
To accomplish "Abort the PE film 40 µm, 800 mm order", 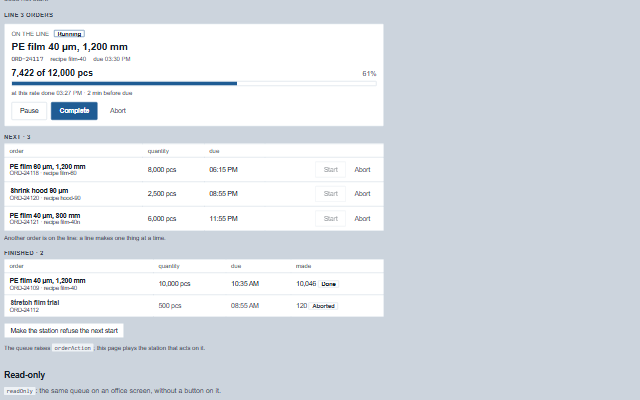I will pyautogui.click(x=362, y=218).
